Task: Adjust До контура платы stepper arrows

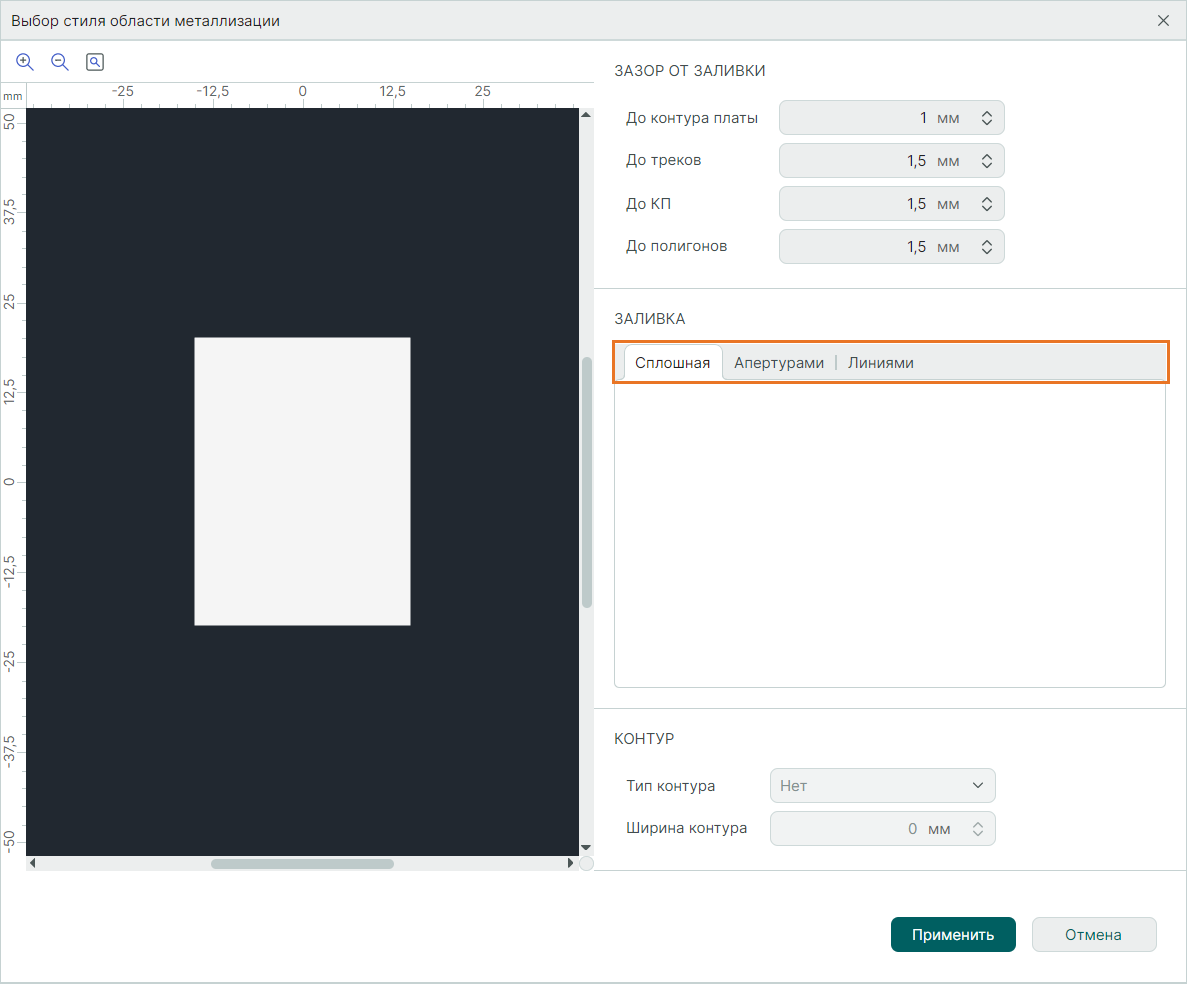Action: coord(986,118)
